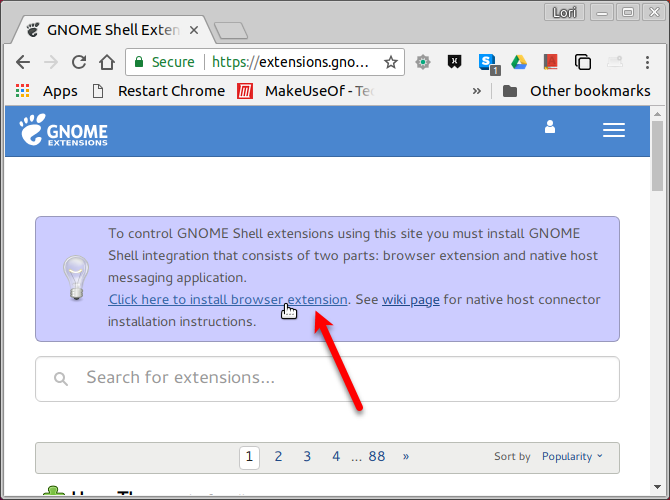Open the hamburger navigation menu
Screen dimensions: 670x500
tap(614, 130)
